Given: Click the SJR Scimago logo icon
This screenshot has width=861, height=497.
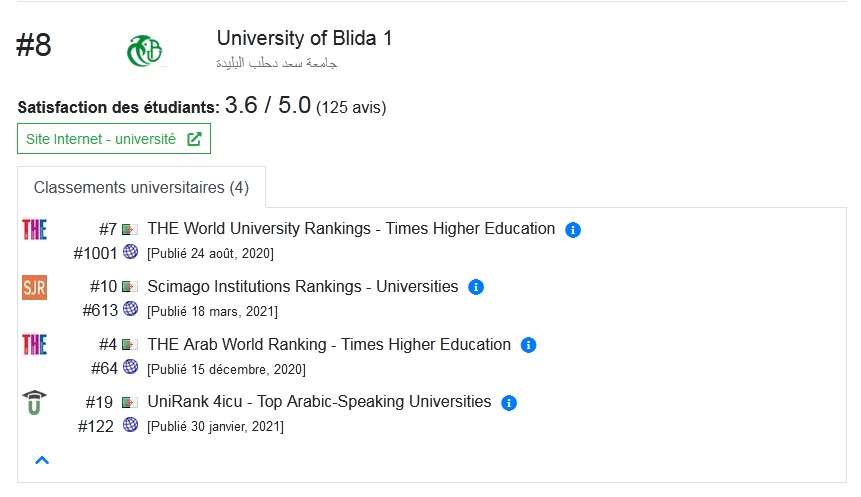Looking at the screenshot, I should tap(35, 287).
